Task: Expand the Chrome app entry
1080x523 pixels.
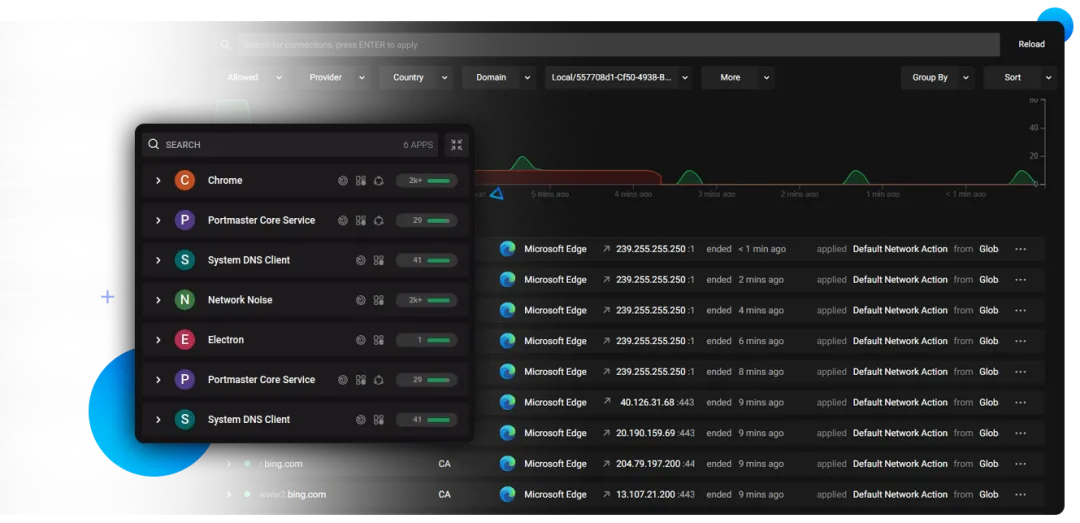Action: click(158, 181)
